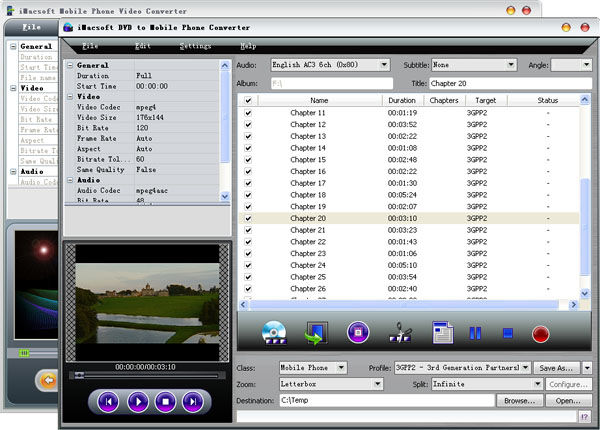Select the Chapter 23 row
600x430 pixels.
[409, 254]
